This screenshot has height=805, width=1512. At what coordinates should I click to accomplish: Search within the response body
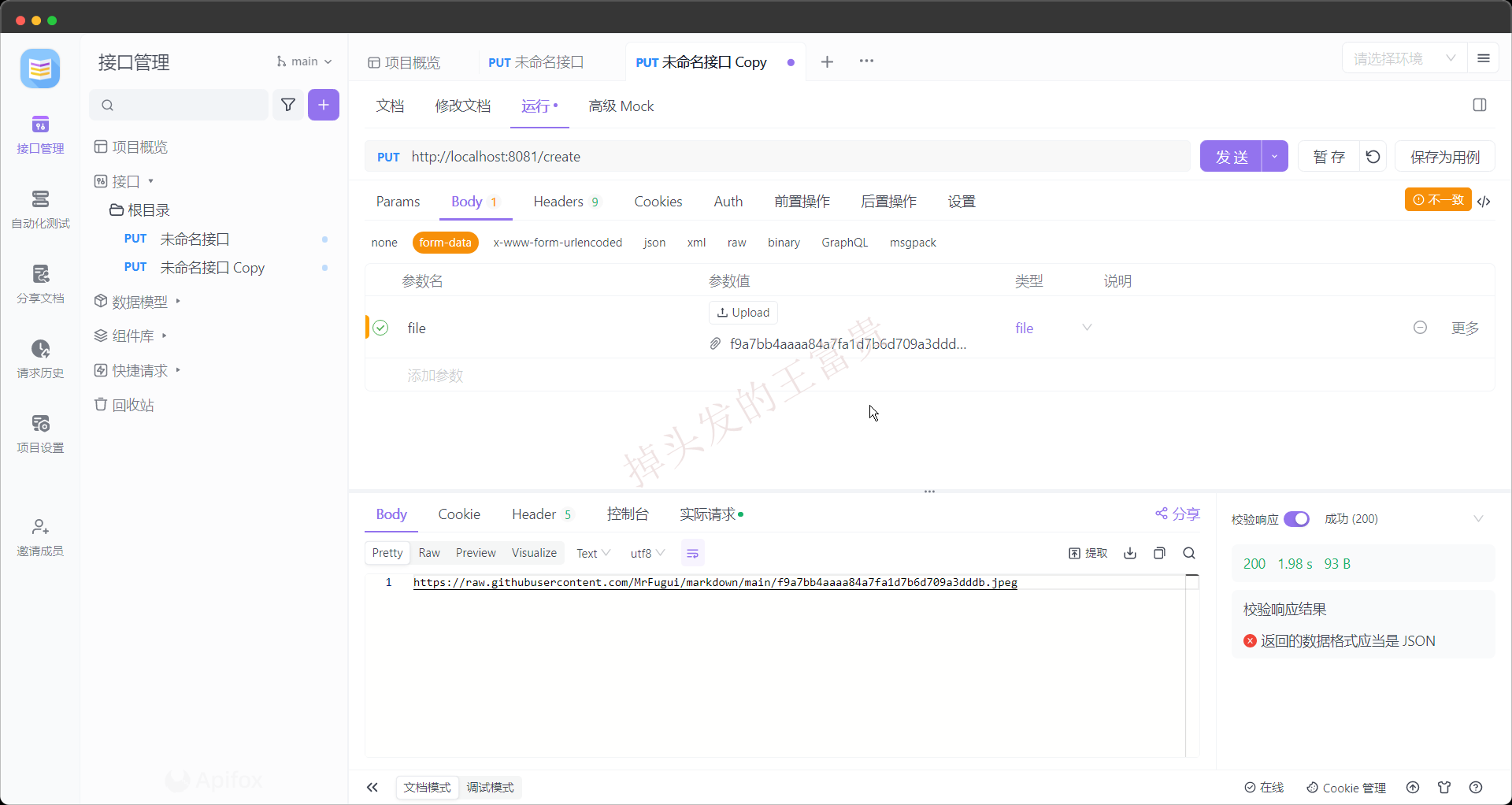click(x=1189, y=553)
